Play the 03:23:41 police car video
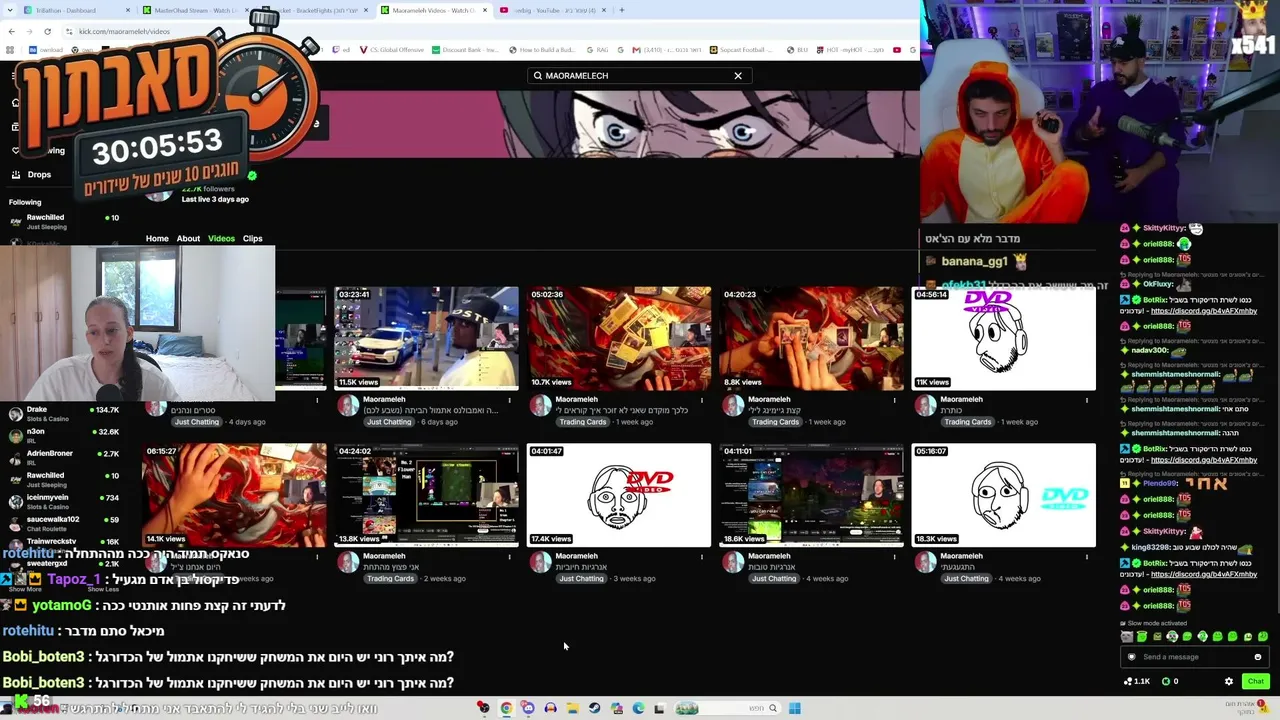This screenshot has width=1280, height=720. 426,338
